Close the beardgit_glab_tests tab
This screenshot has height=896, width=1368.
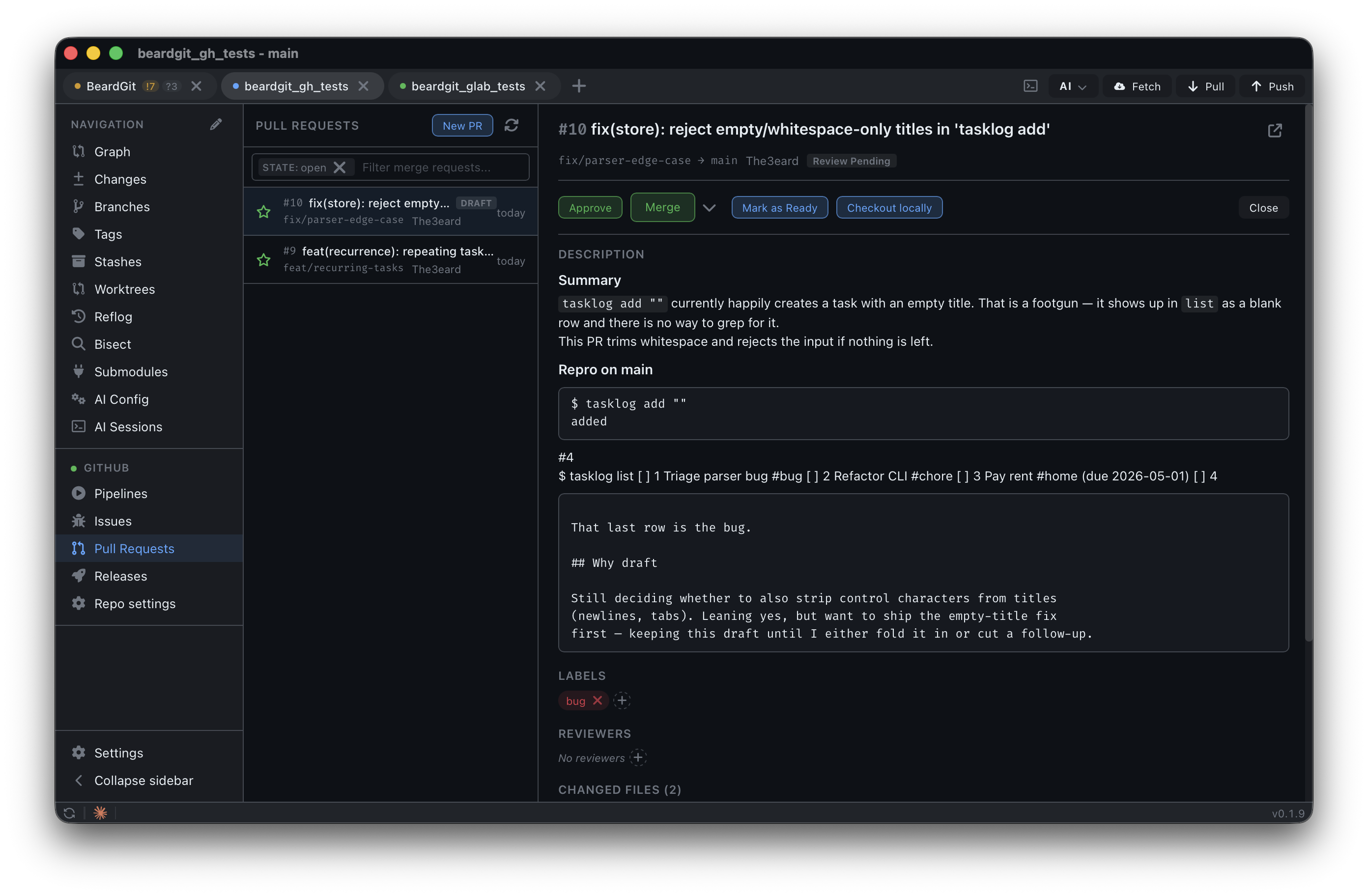pyautogui.click(x=541, y=86)
